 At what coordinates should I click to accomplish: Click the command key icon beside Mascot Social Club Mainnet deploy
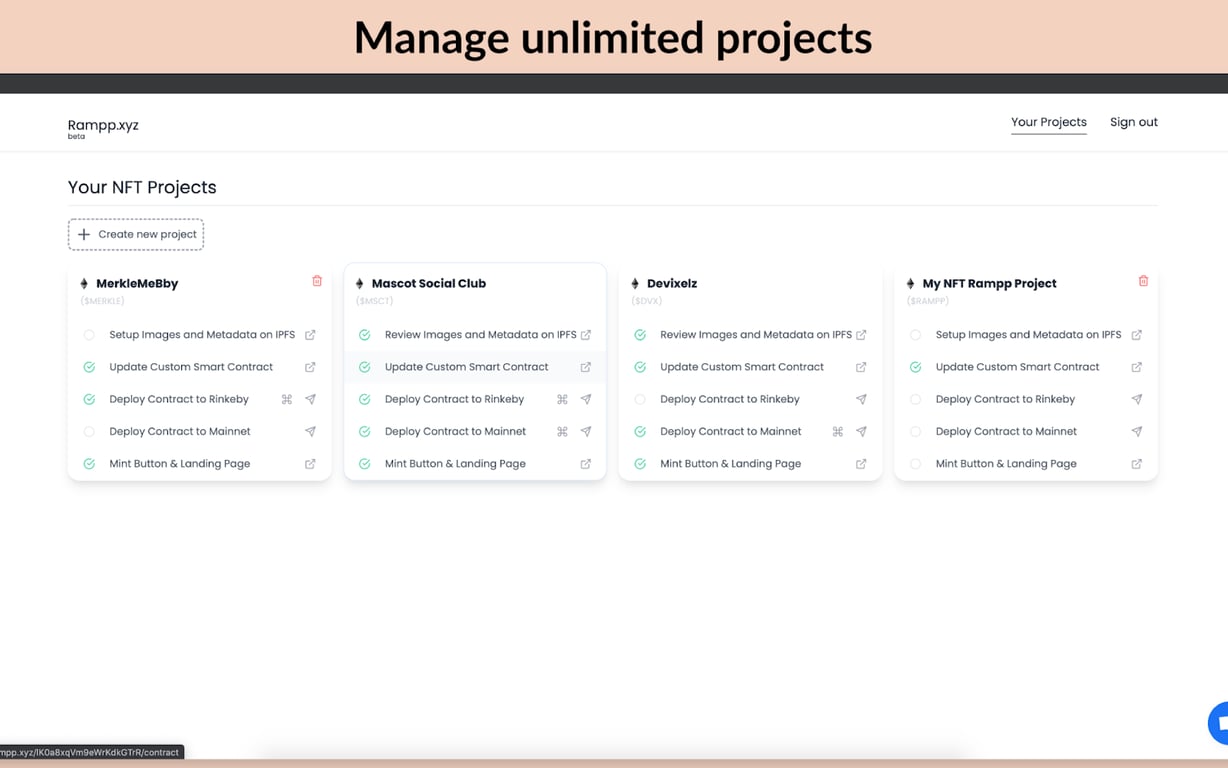561,431
